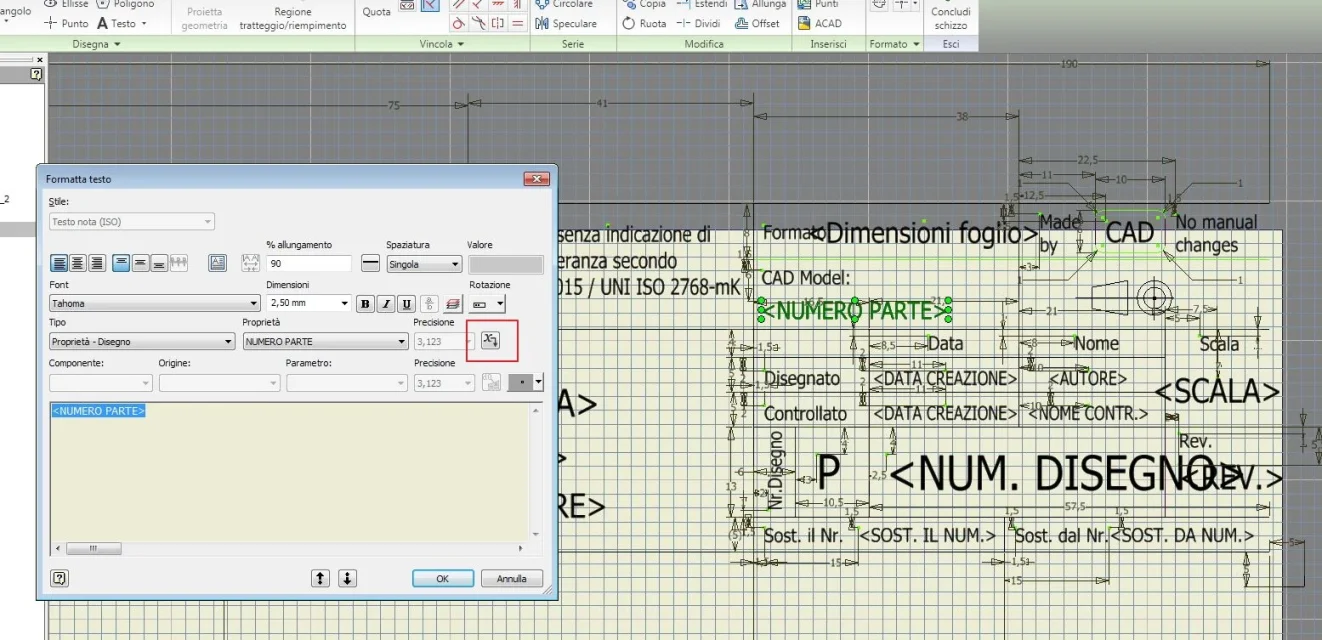The image size is (1322, 640).
Task: Expand the Vincola panel menu
Action: [x=442, y=45]
